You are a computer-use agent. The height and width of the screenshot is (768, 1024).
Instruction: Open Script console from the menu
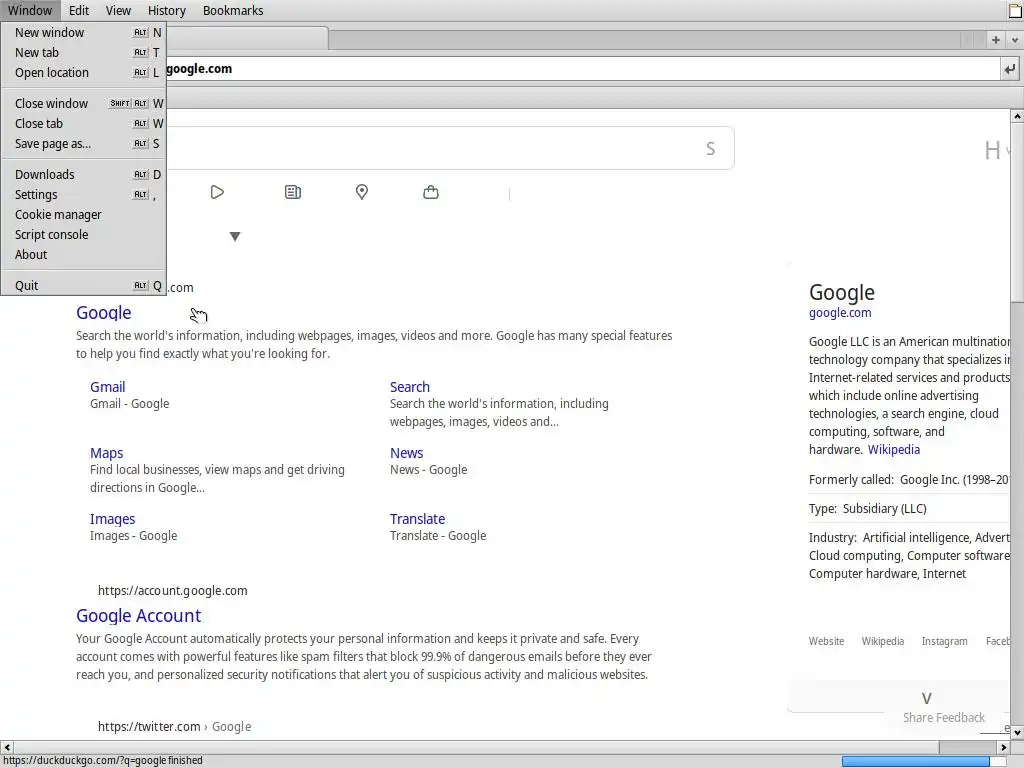coord(84,234)
